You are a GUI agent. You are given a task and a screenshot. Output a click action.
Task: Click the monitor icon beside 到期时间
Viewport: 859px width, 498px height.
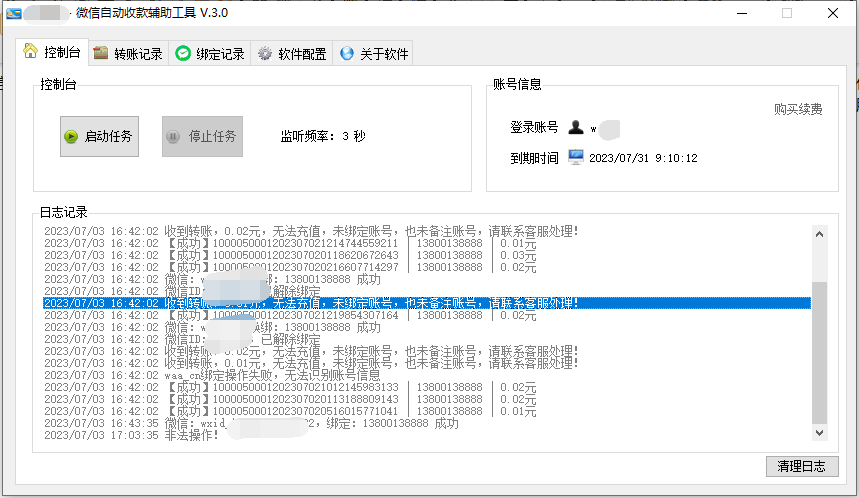pyautogui.click(x=576, y=157)
